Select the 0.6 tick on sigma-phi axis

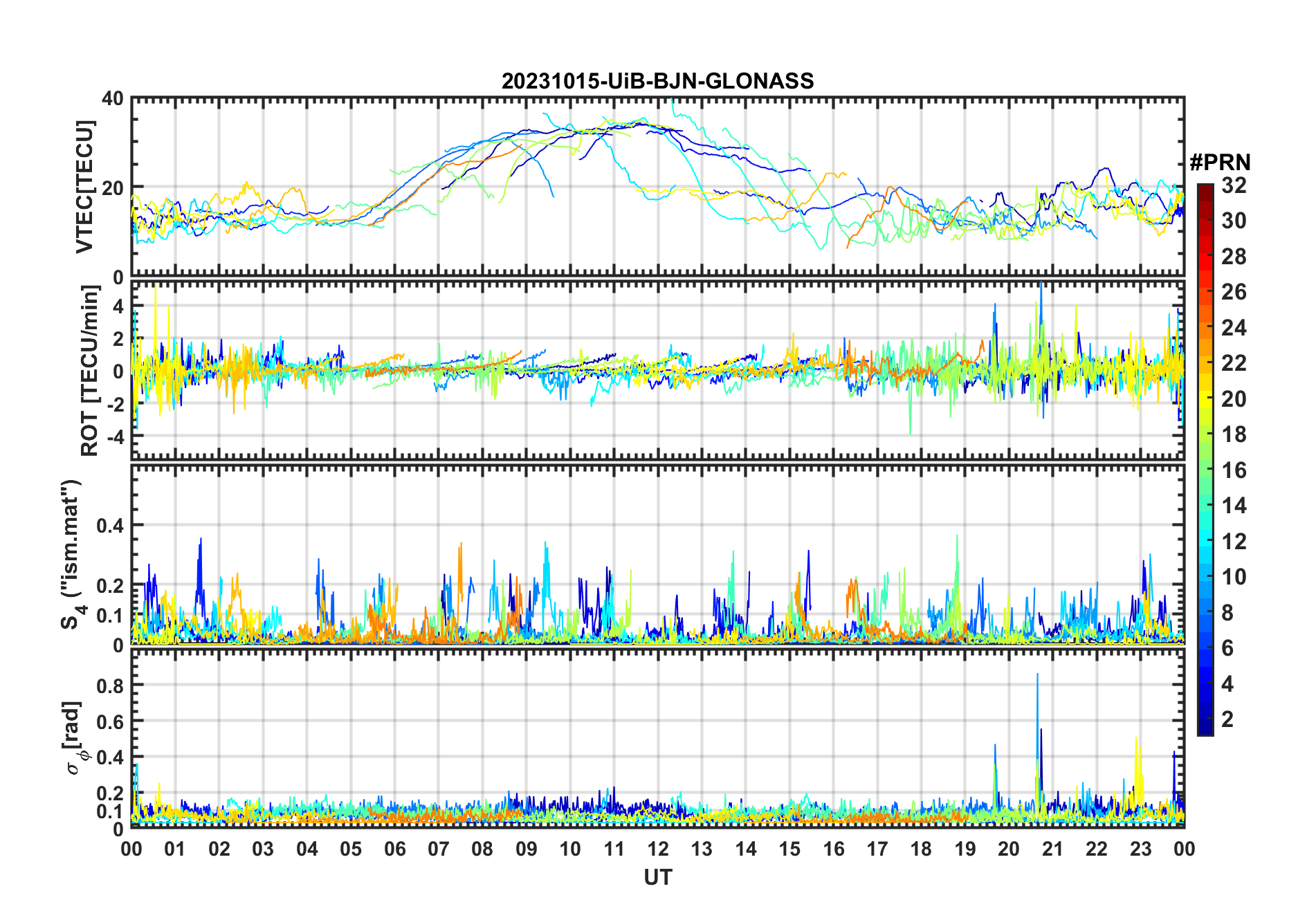(x=111, y=721)
